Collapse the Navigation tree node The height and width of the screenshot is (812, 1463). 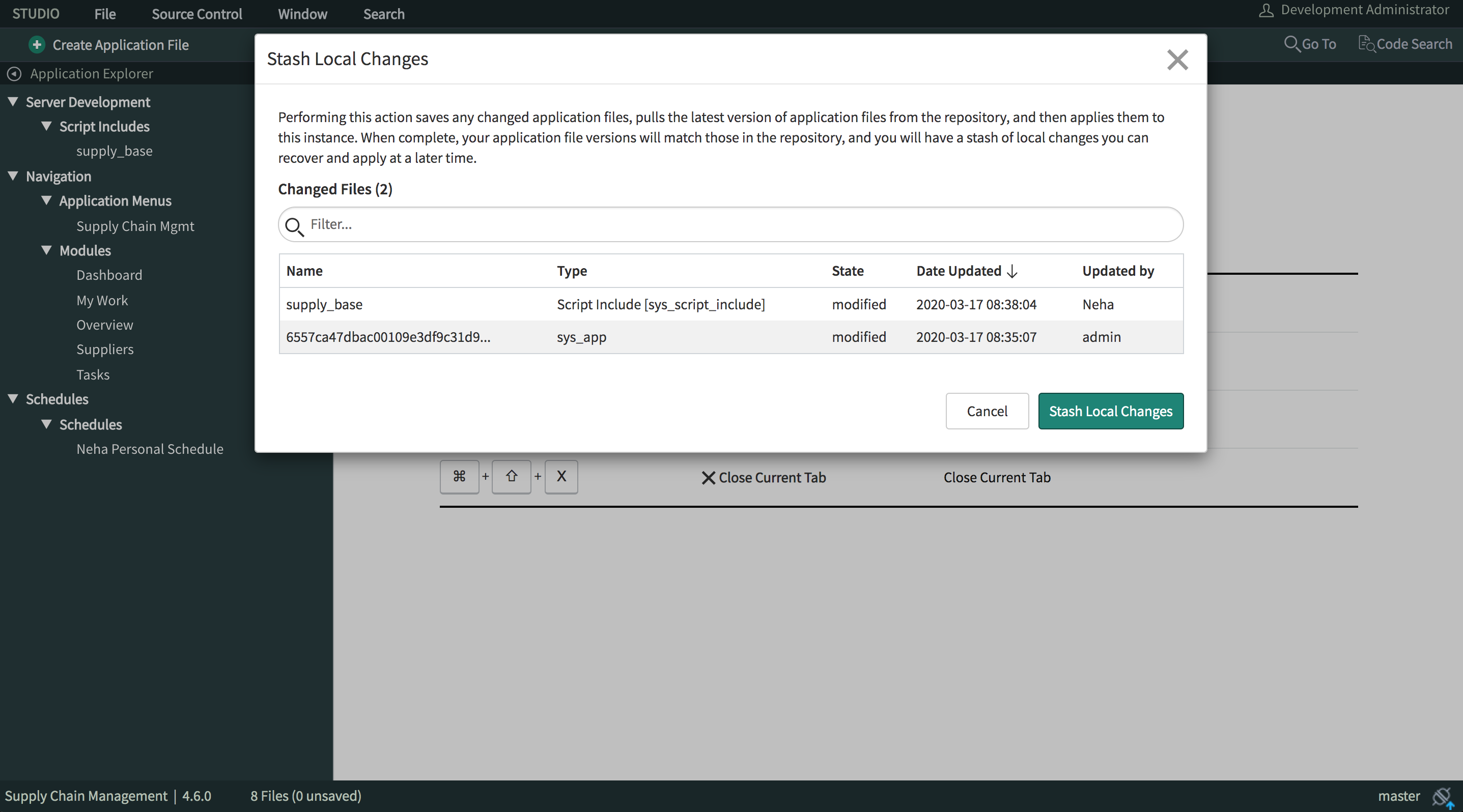pyautogui.click(x=13, y=176)
